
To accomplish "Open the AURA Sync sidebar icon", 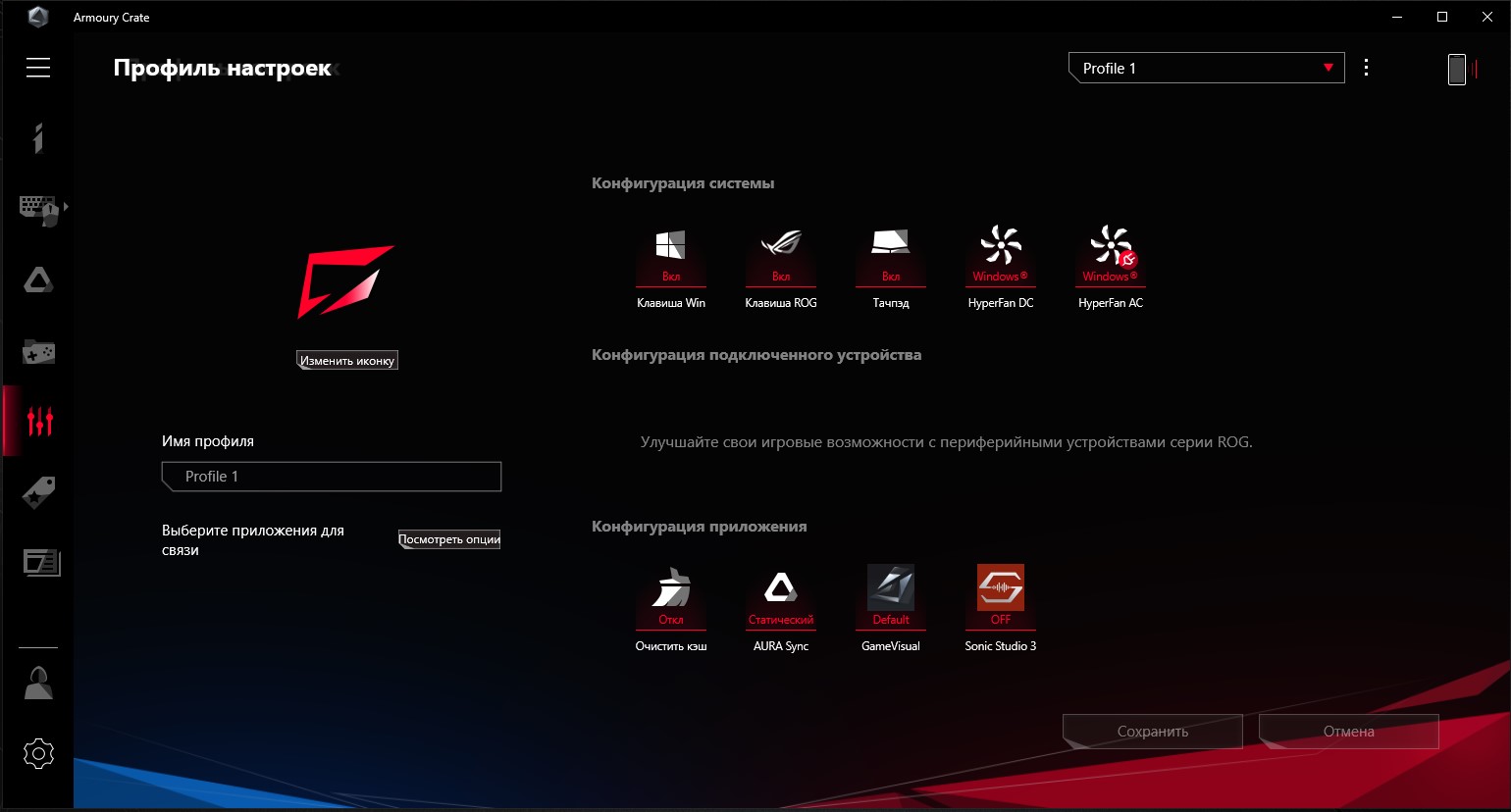I will point(38,281).
